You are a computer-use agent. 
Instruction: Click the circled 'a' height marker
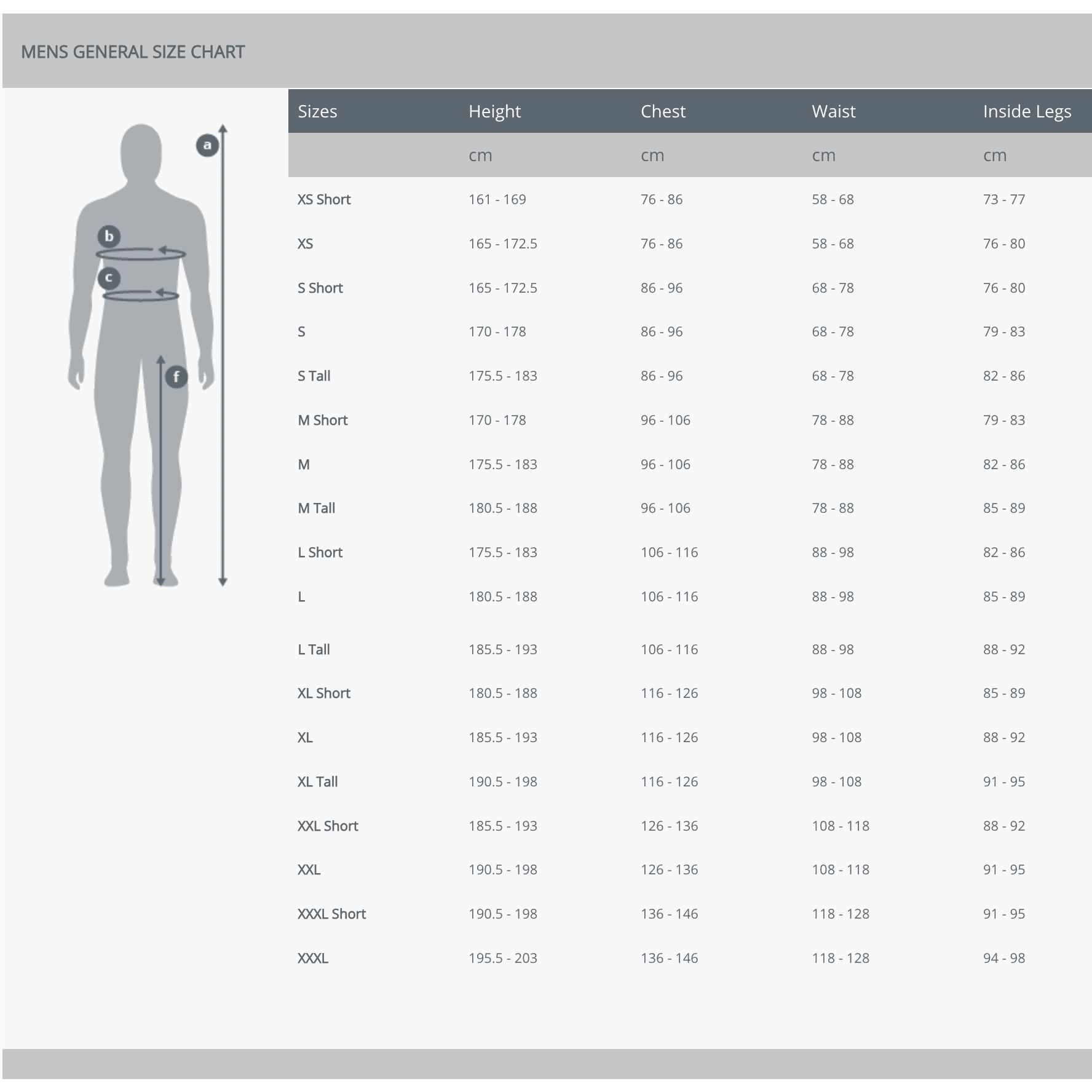[x=207, y=145]
